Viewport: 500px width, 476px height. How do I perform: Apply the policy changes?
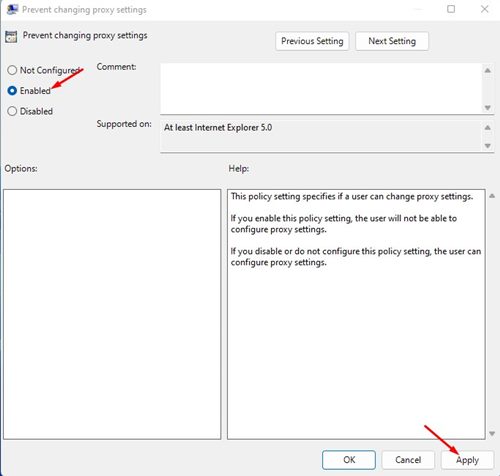tap(467, 460)
